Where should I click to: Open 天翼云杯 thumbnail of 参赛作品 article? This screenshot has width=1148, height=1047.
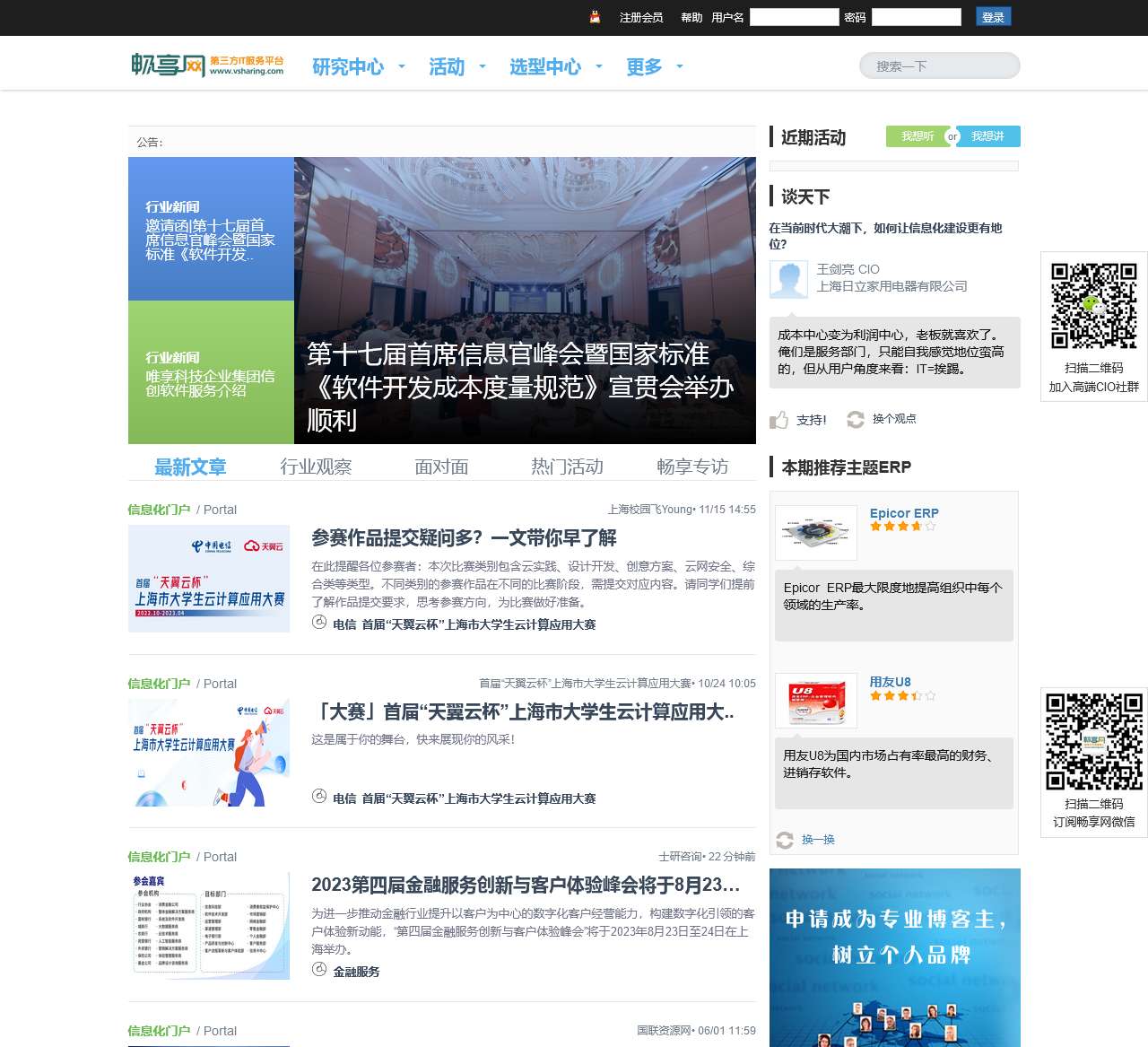pyautogui.click(x=209, y=579)
